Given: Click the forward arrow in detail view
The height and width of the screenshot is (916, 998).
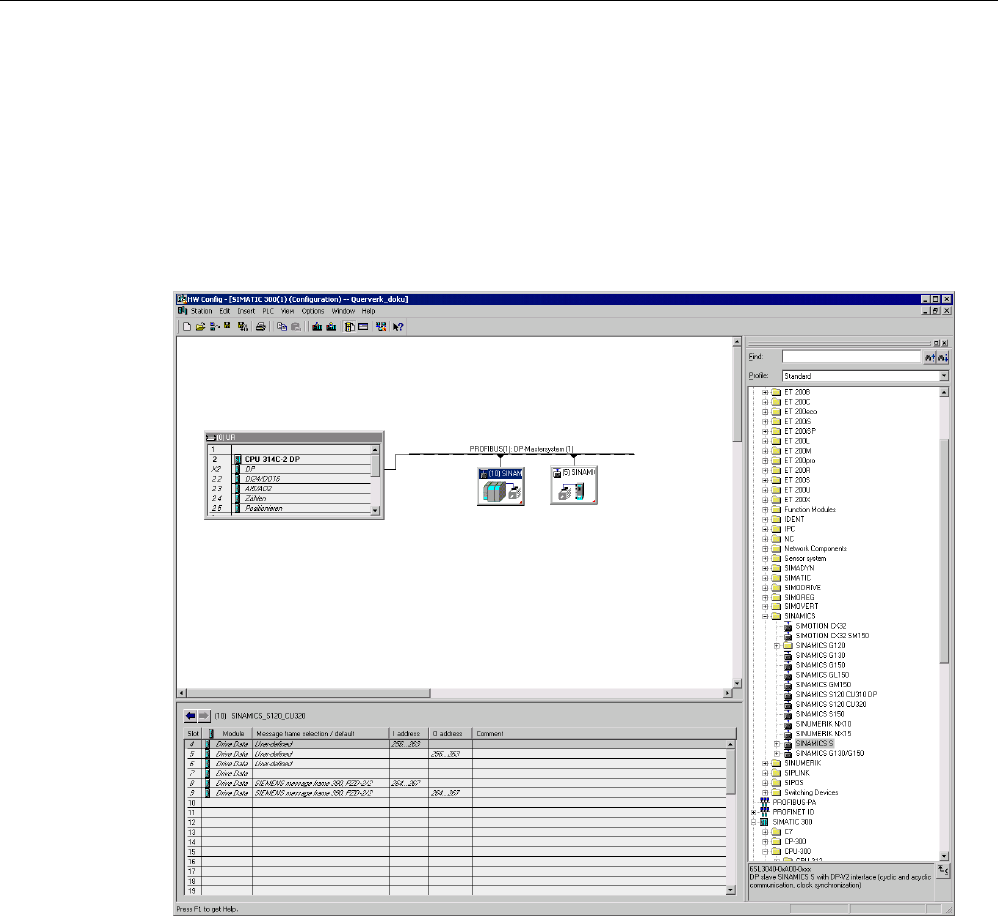Looking at the screenshot, I should [204, 716].
